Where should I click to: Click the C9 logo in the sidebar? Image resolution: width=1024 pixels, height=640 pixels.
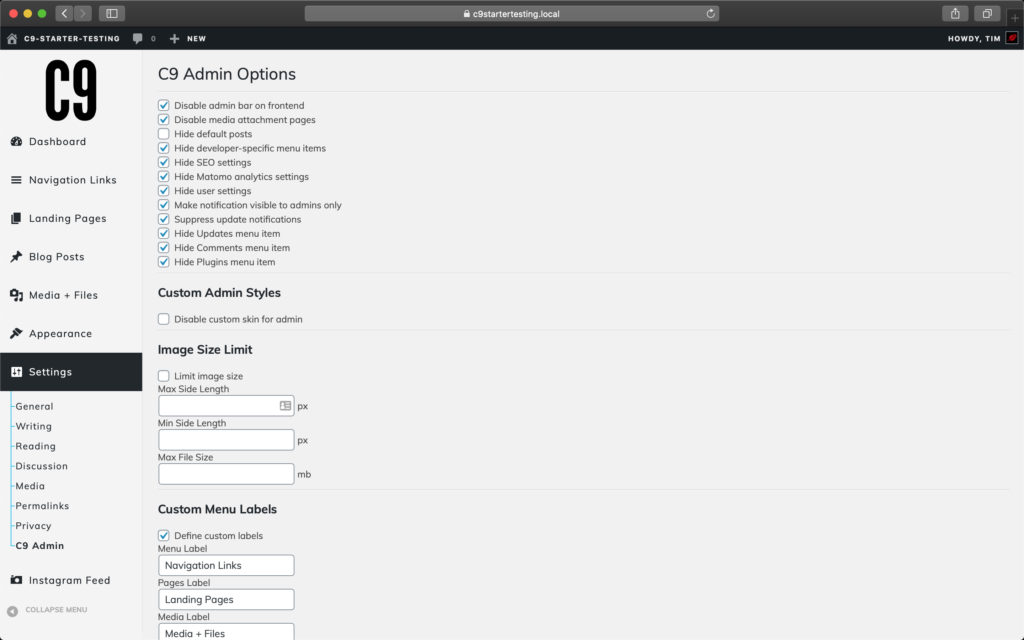[x=71, y=90]
